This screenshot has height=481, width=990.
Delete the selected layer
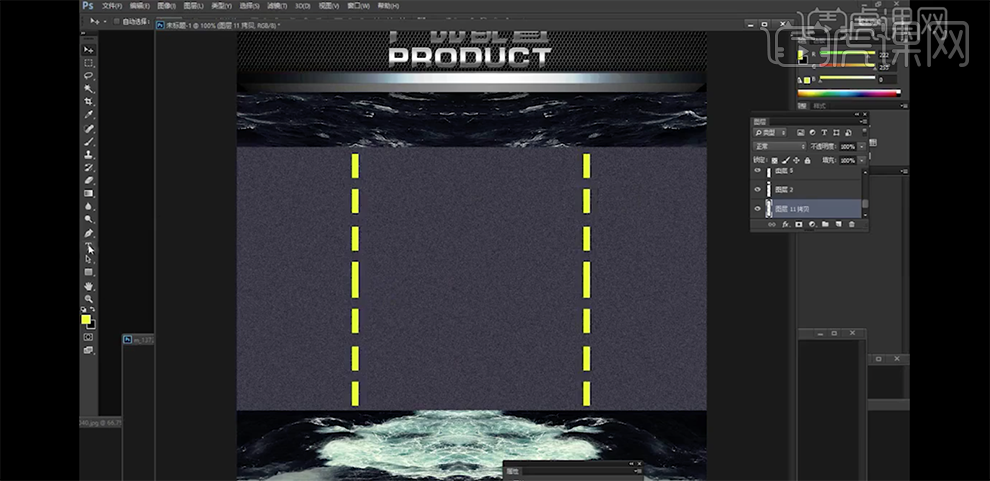tap(852, 224)
